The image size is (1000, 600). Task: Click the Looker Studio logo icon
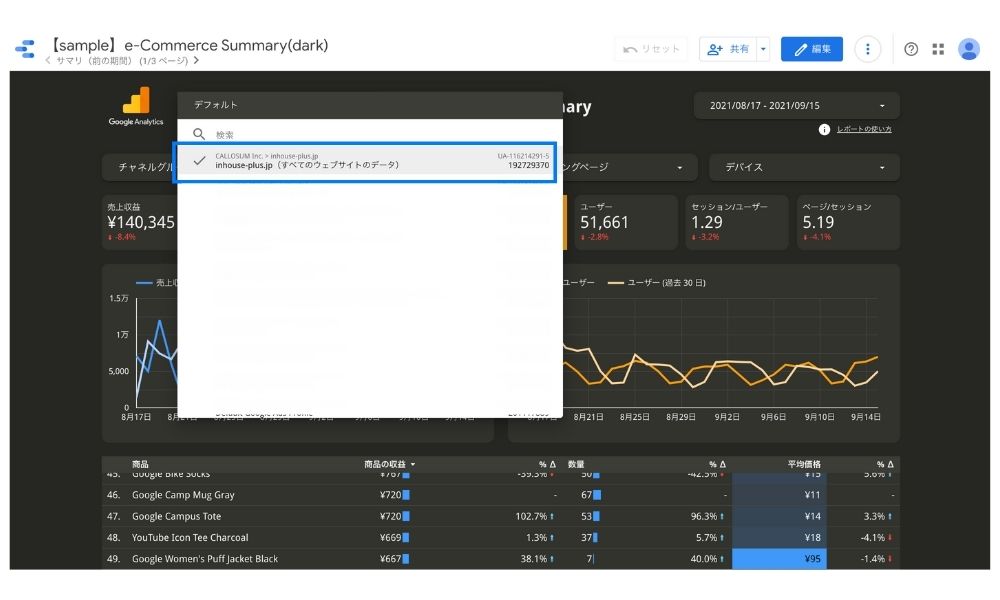pyautogui.click(x=25, y=49)
